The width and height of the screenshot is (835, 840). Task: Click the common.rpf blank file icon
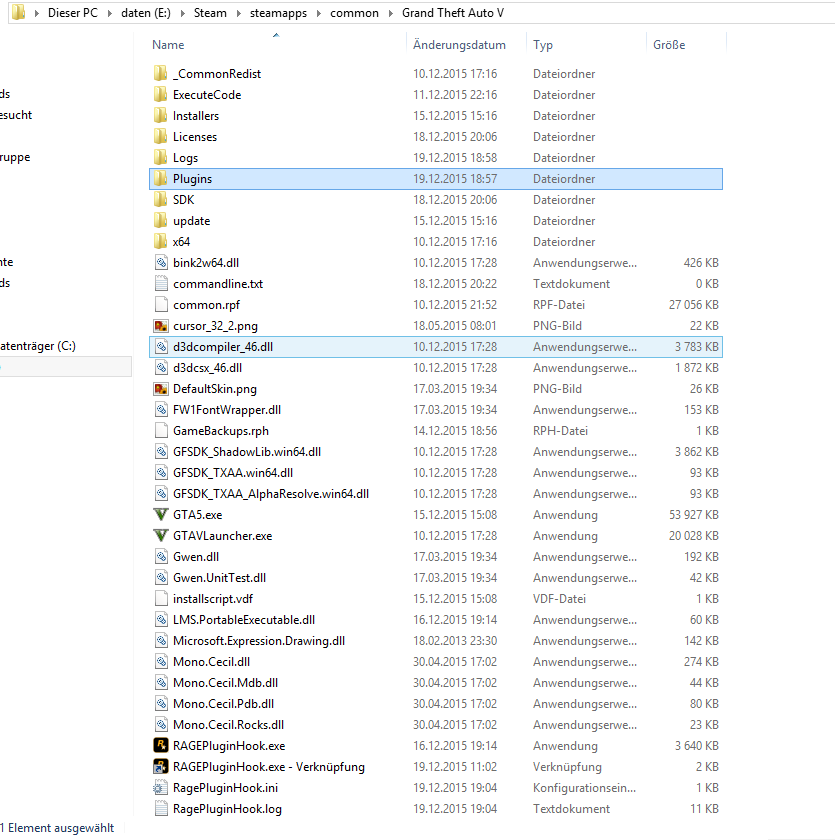tap(161, 304)
